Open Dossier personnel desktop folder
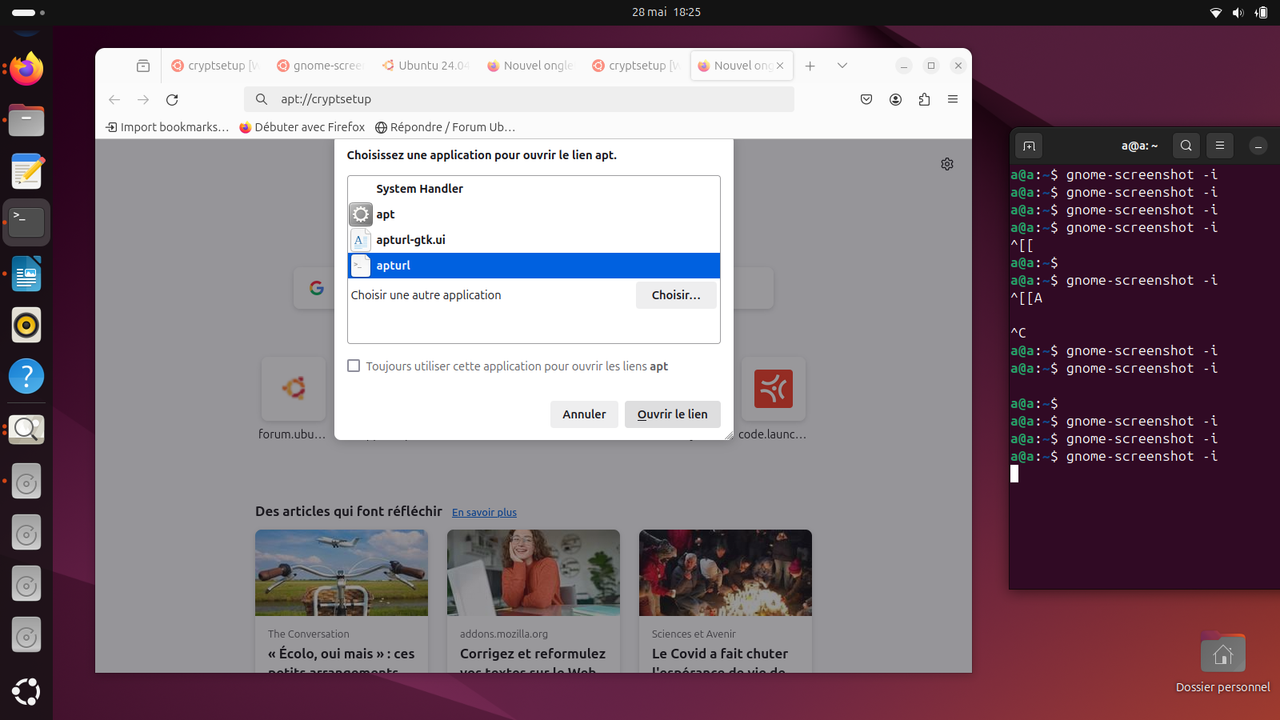The width and height of the screenshot is (1280, 720). click(x=1222, y=662)
